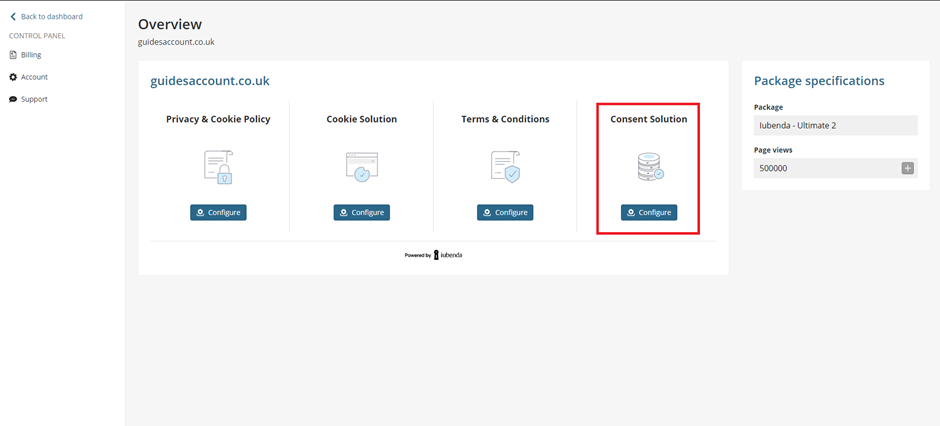
Task: Click the Cookie Solution browser cookie icon
Action: coord(361,167)
